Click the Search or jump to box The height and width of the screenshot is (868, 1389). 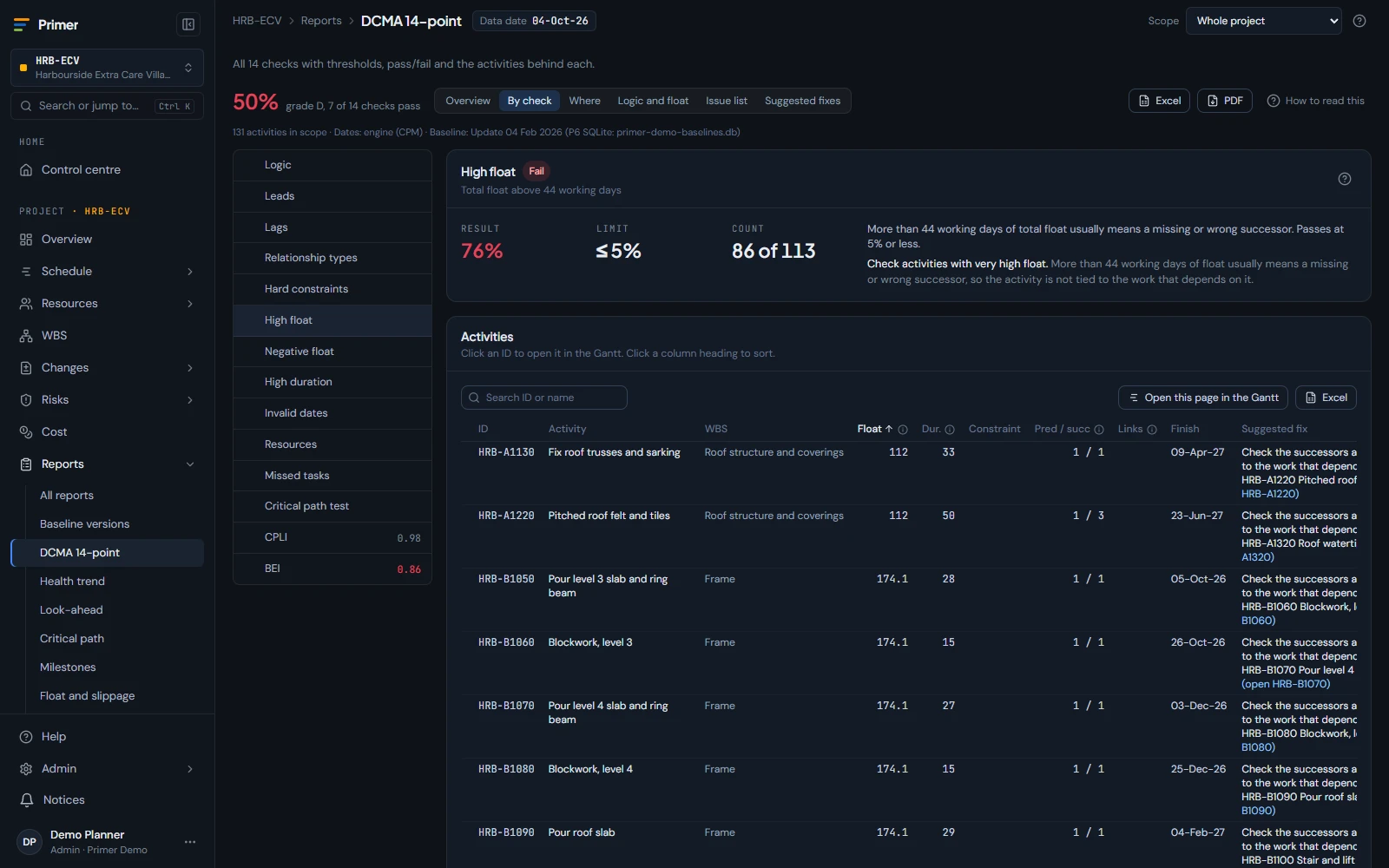tap(107, 106)
